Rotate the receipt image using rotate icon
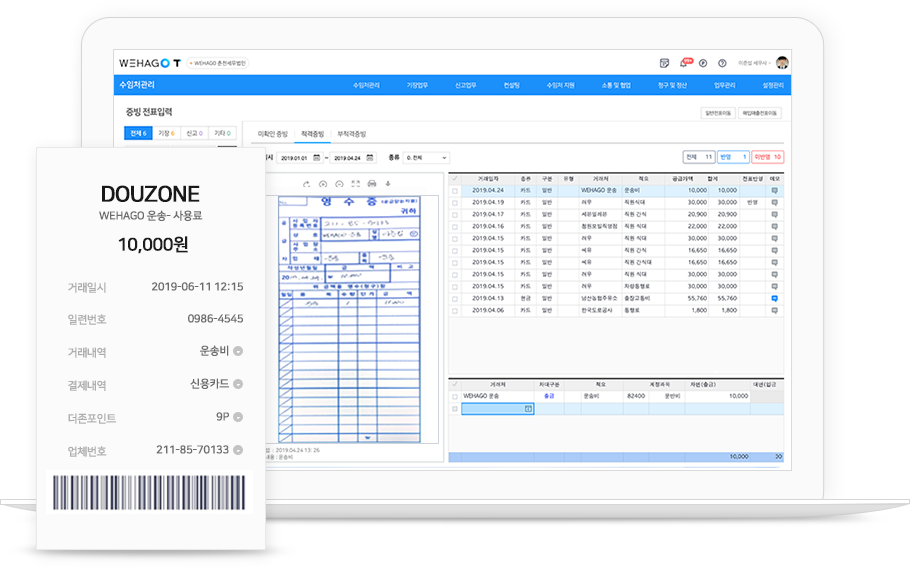910x567 pixels. coord(306,184)
